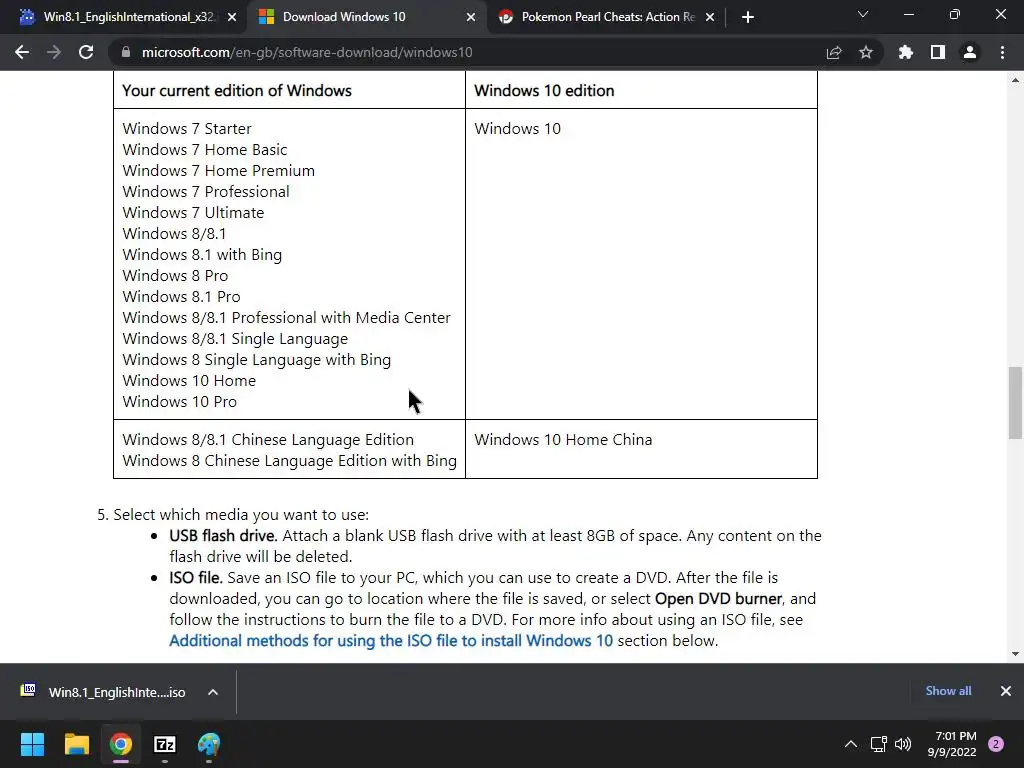Open the Chrome profile avatar
The image size is (1024, 768).
(970, 52)
